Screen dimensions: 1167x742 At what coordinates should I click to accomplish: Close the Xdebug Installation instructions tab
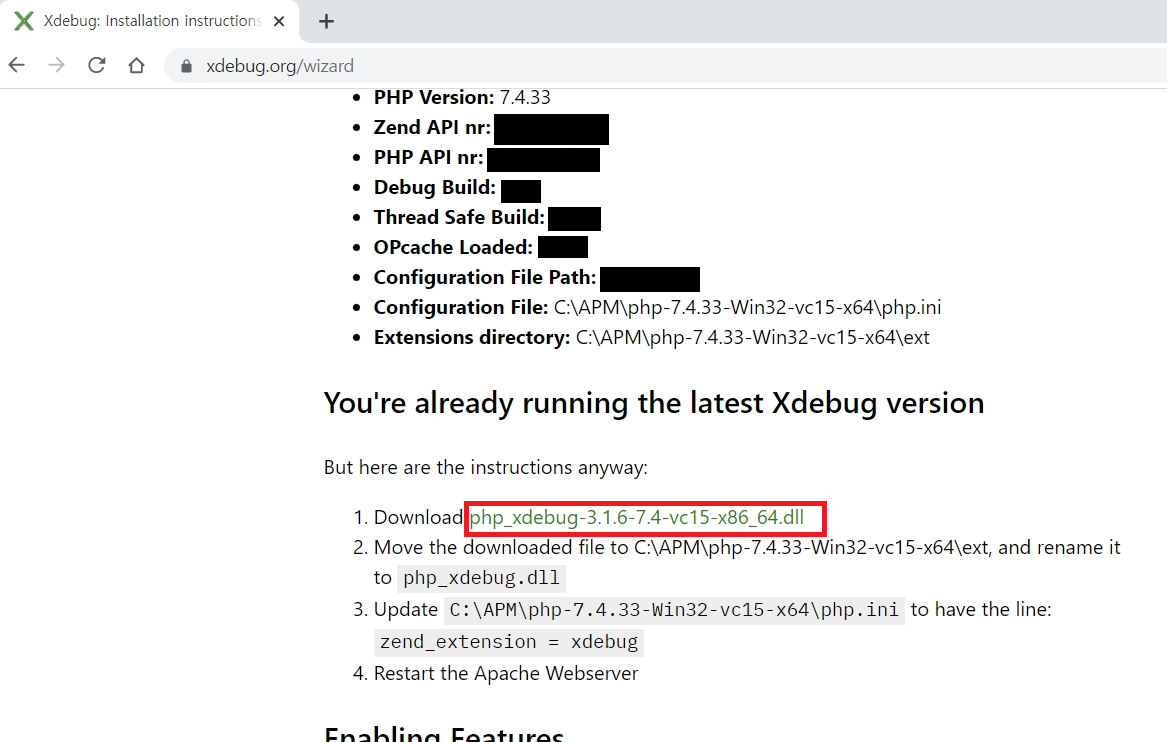[279, 22]
